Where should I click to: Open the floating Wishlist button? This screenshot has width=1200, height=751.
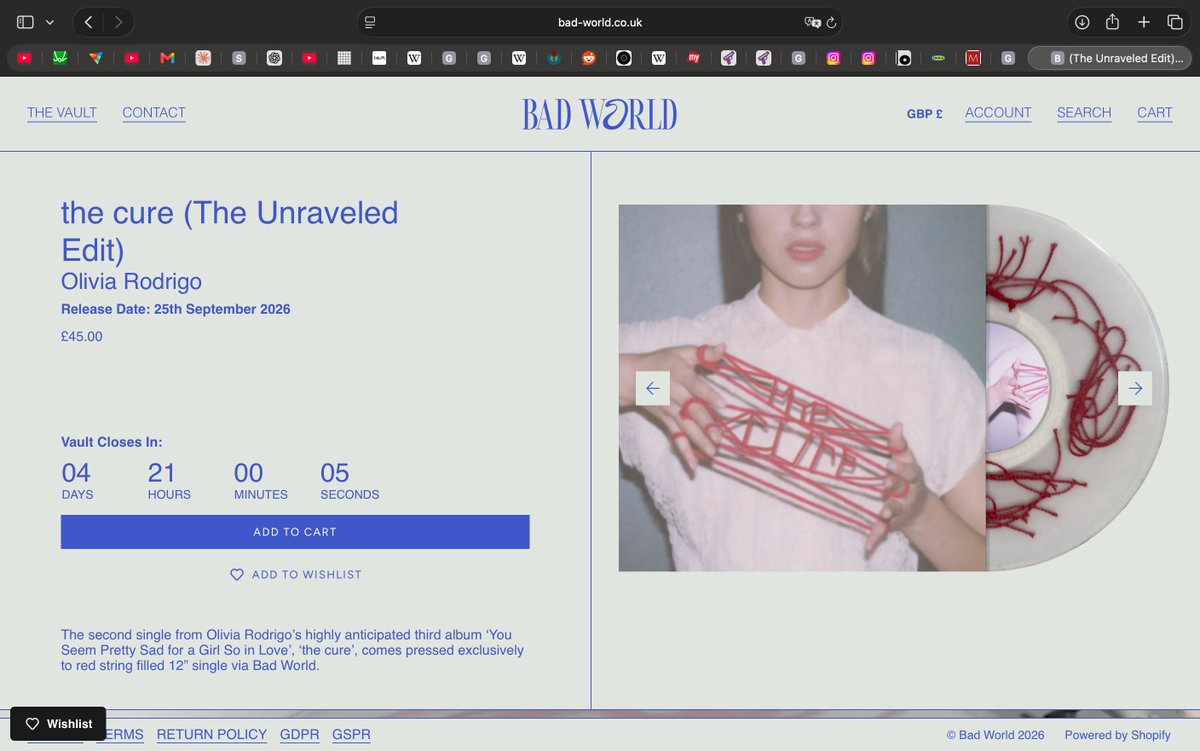[58, 723]
